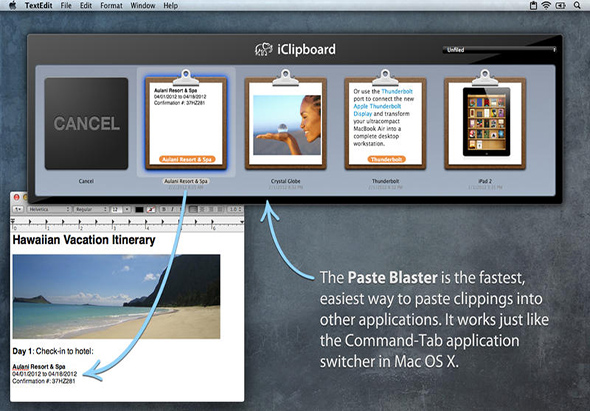Open the Apple menu
Image resolution: width=590 pixels, height=411 pixels.
[x=12, y=5]
